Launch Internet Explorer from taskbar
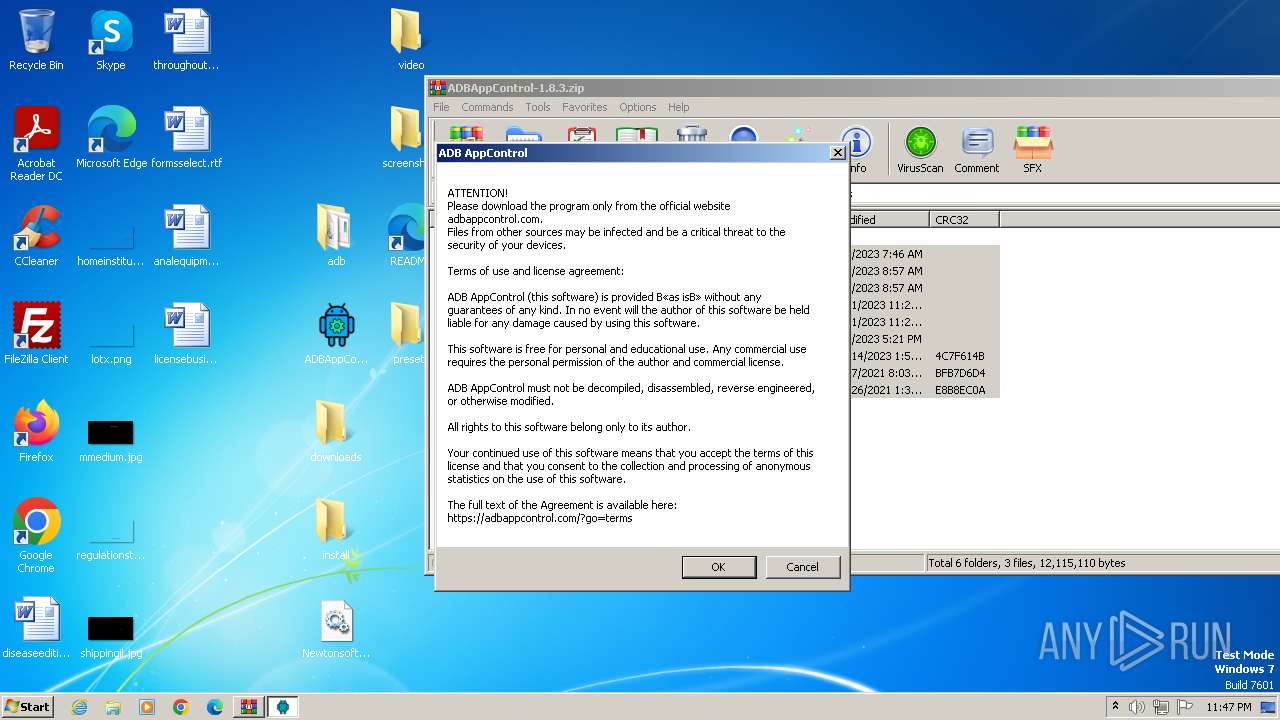 tap(79, 707)
